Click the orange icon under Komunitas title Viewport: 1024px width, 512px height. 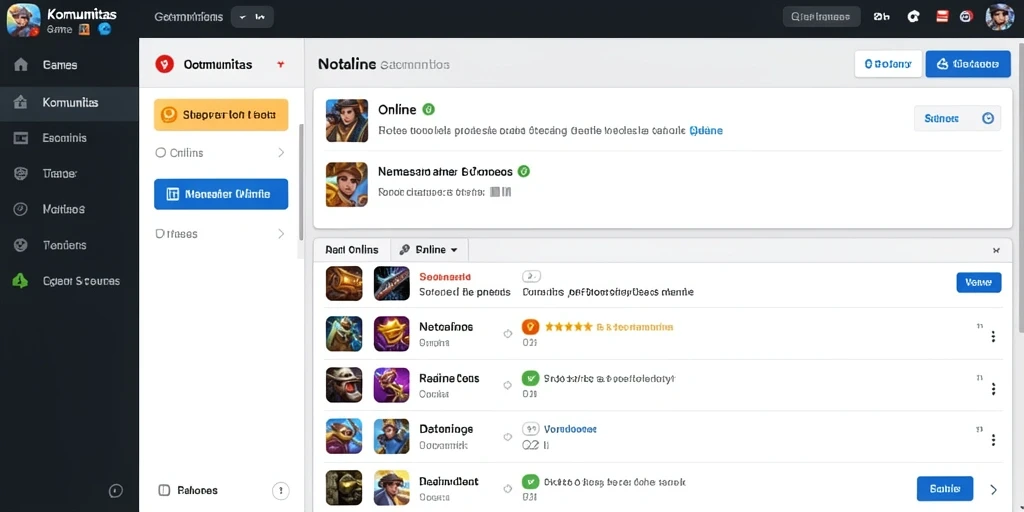pyautogui.click(x=84, y=29)
